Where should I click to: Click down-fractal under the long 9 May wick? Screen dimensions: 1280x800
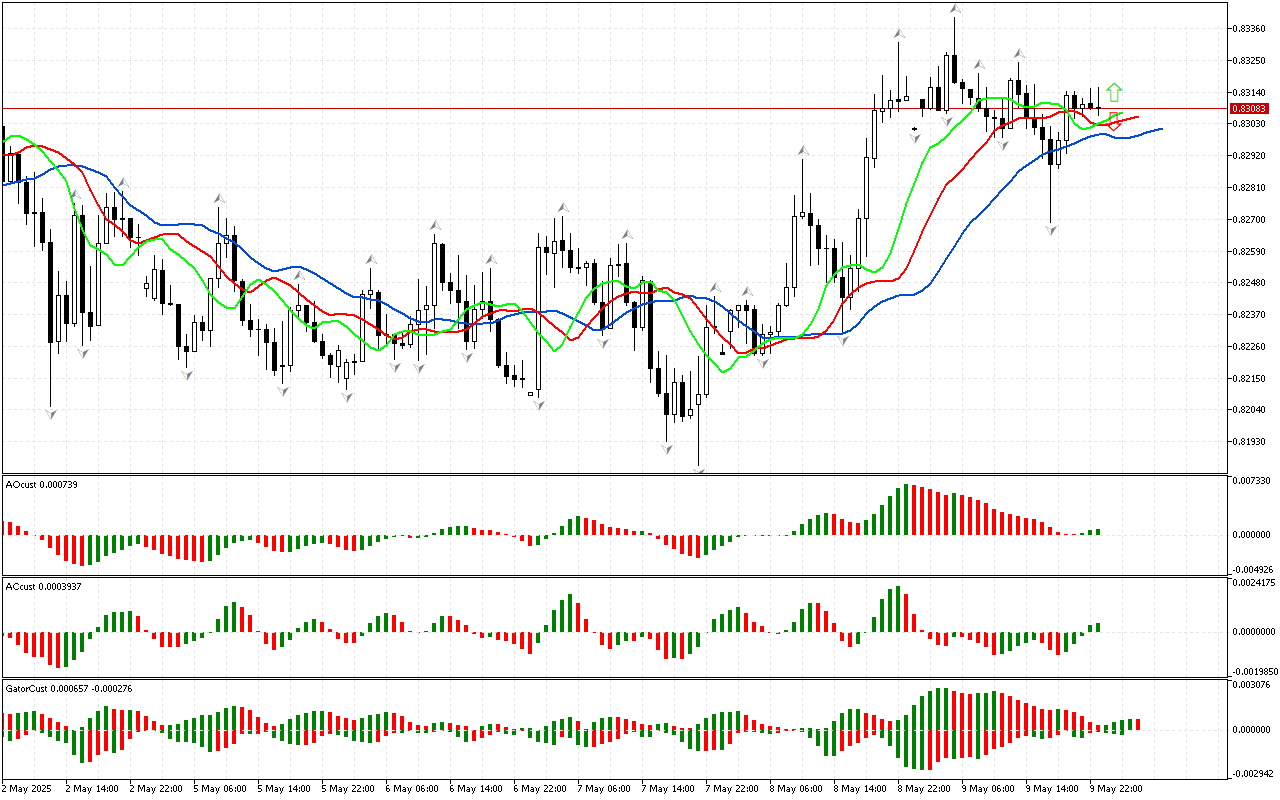pyautogui.click(x=1051, y=230)
